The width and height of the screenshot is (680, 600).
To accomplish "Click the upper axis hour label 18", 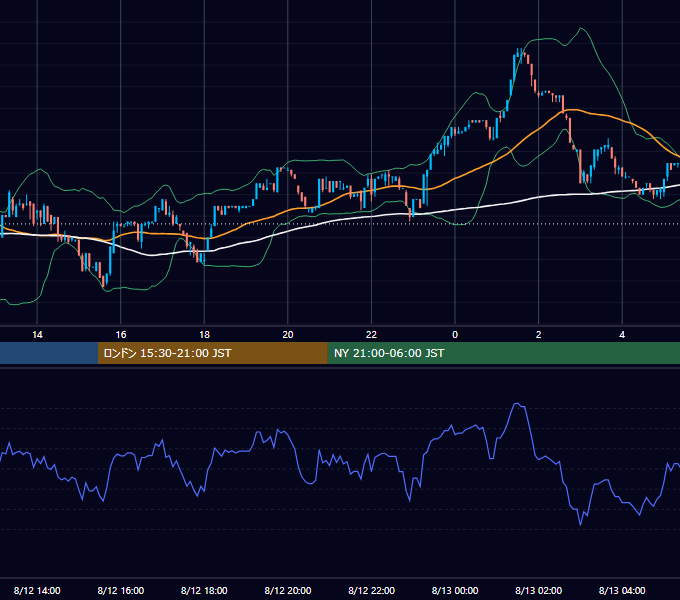I will 204,335.
